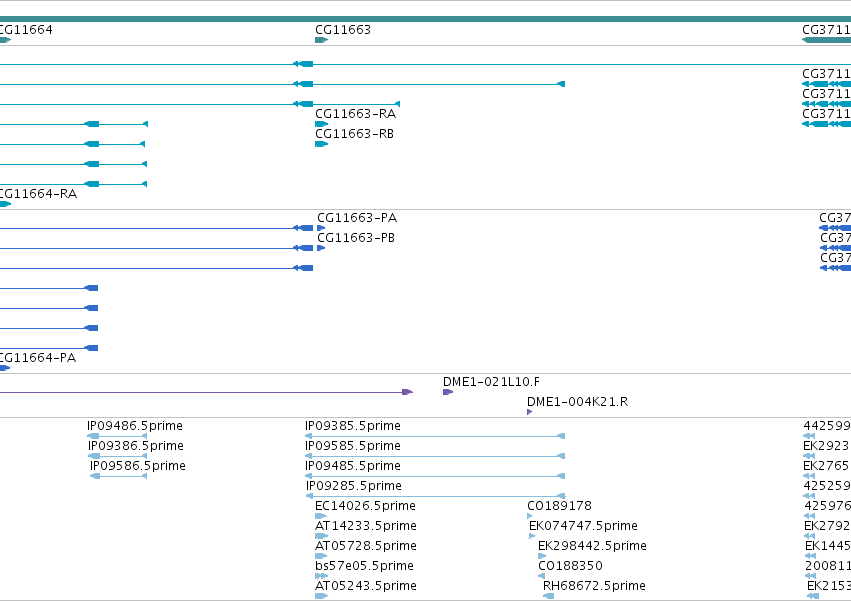
Task: Click the CG11663-PB protein arrow glyph
Action: click(321, 248)
